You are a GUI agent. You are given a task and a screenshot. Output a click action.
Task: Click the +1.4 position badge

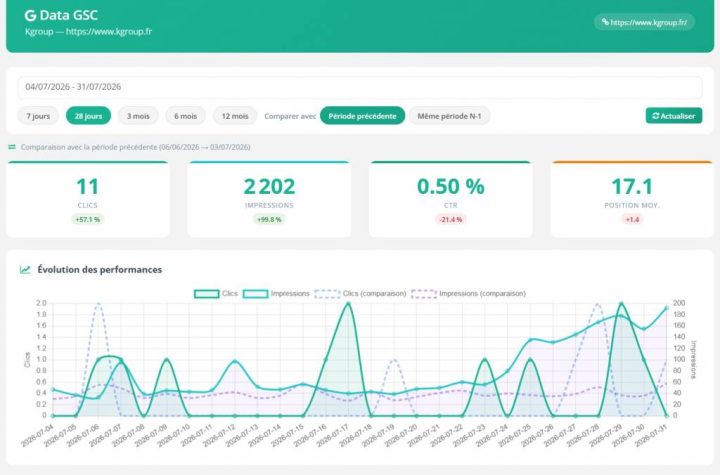[632, 220]
